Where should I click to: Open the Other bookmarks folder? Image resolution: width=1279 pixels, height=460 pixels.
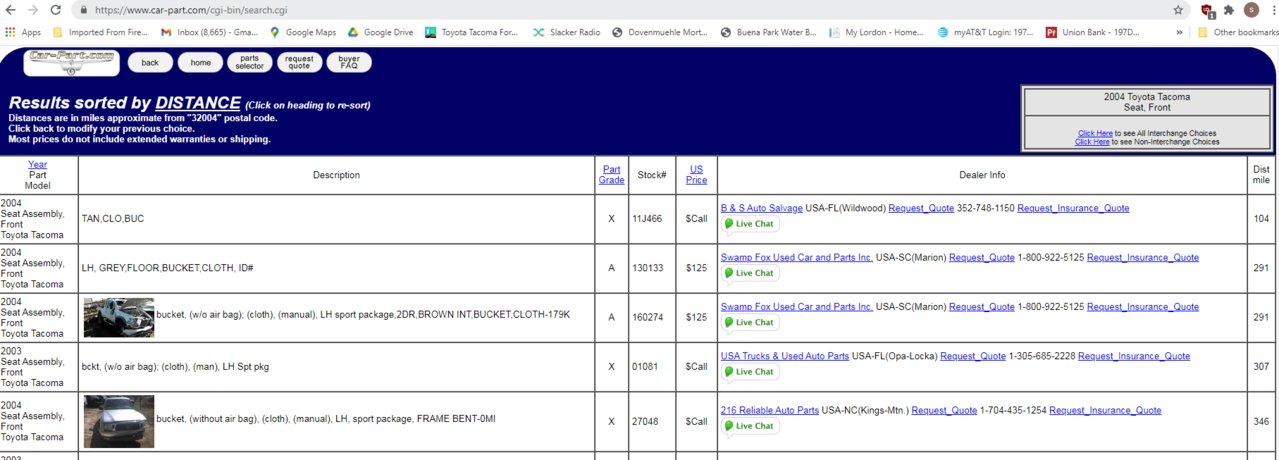pos(1237,32)
